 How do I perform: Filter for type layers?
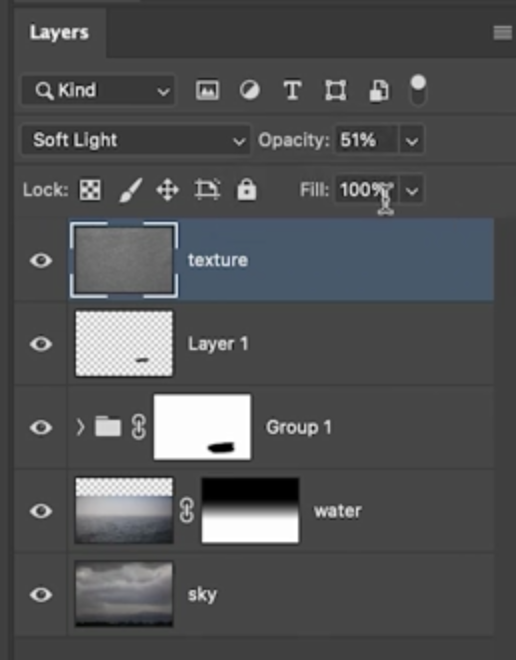click(x=292, y=90)
